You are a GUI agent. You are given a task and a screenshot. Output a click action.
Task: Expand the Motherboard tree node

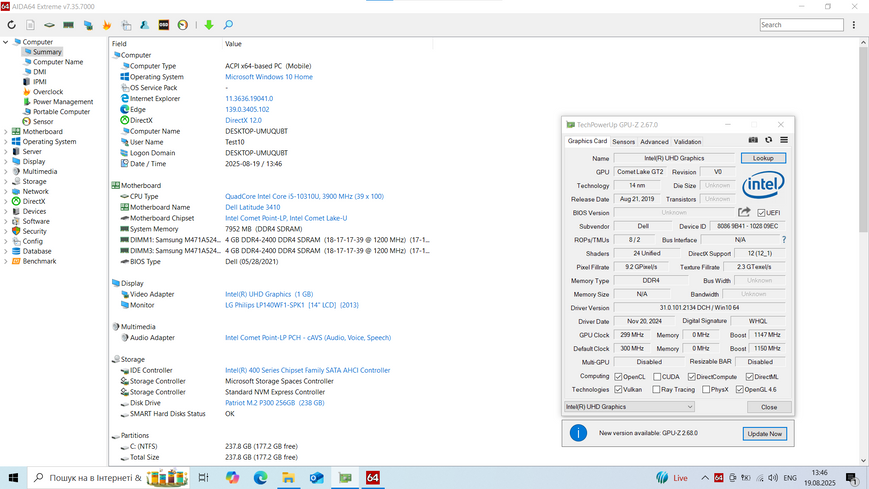click(6, 131)
